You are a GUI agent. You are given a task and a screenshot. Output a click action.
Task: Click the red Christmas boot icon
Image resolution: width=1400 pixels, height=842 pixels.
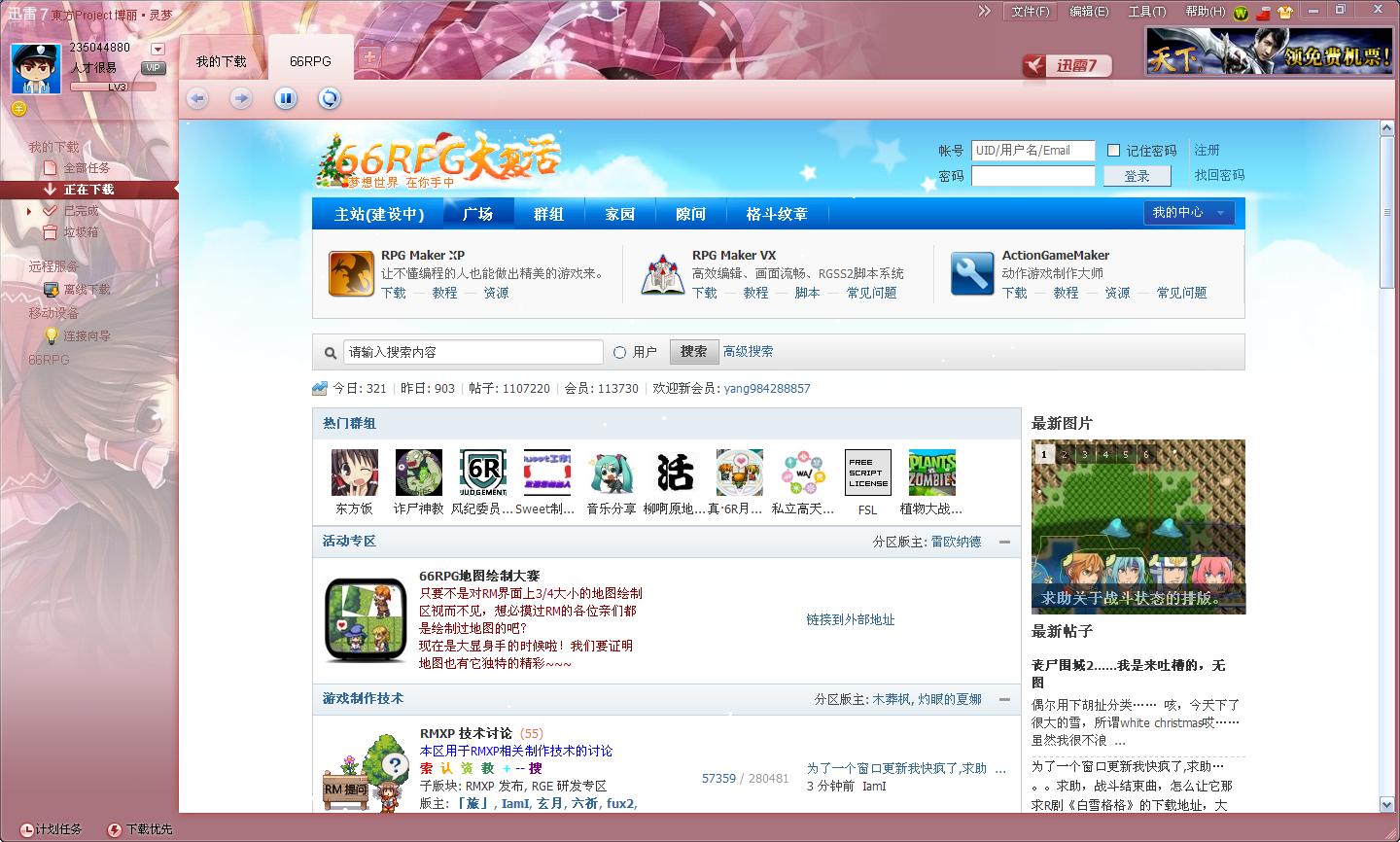[1263, 13]
